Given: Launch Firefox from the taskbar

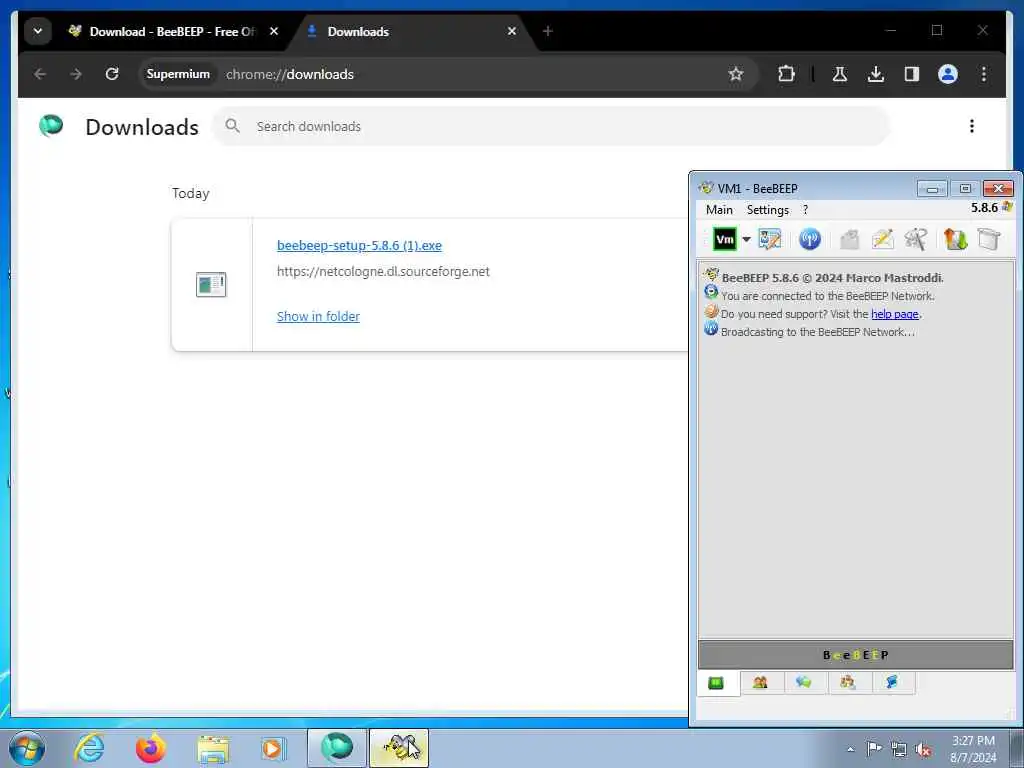Looking at the screenshot, I should point(150,748).
